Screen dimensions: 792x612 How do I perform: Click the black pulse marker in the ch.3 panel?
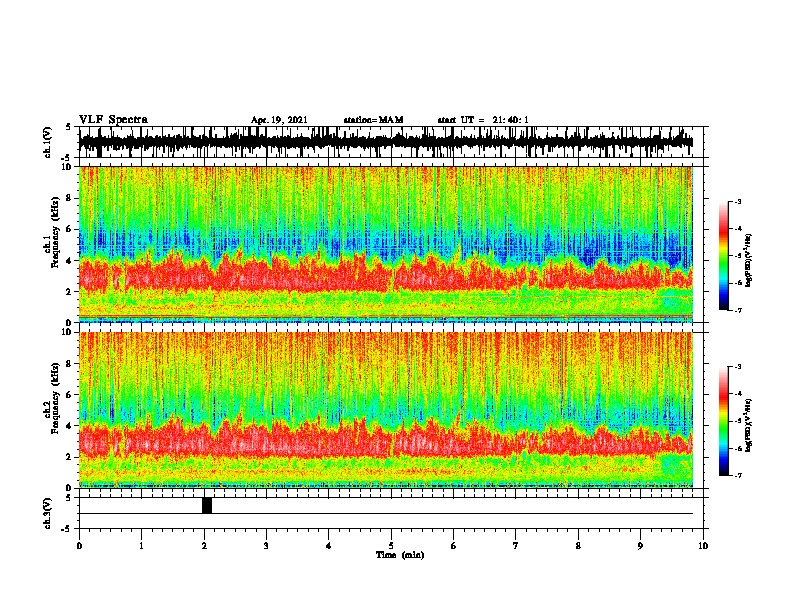click(x=207, y=505)
